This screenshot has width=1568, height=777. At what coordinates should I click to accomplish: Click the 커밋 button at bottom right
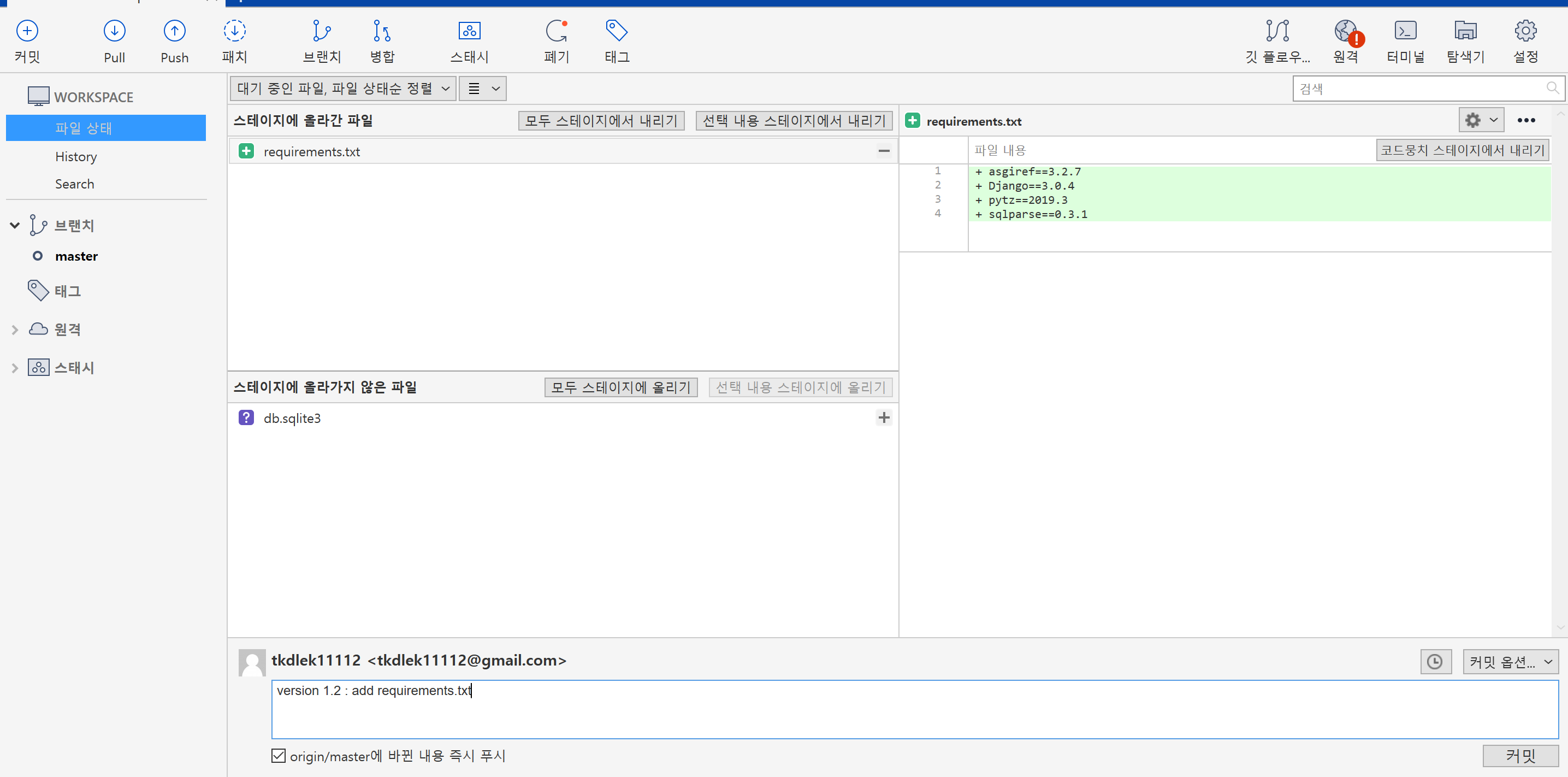[1520, 756]
